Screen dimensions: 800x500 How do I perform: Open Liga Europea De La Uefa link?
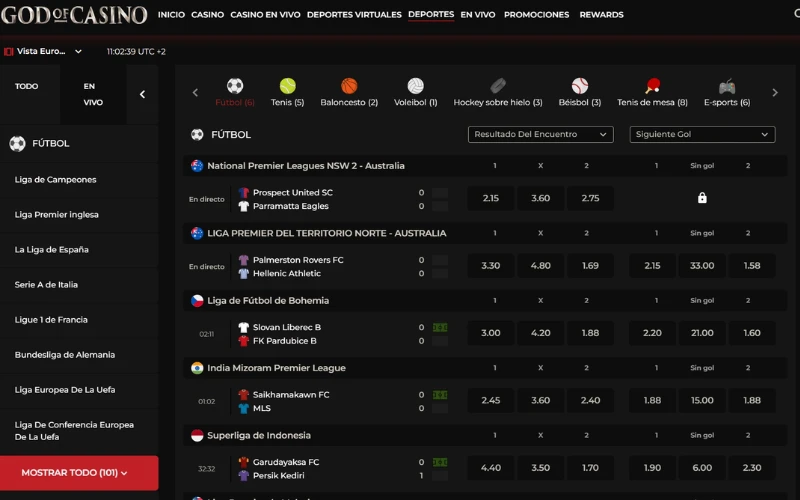65,390
